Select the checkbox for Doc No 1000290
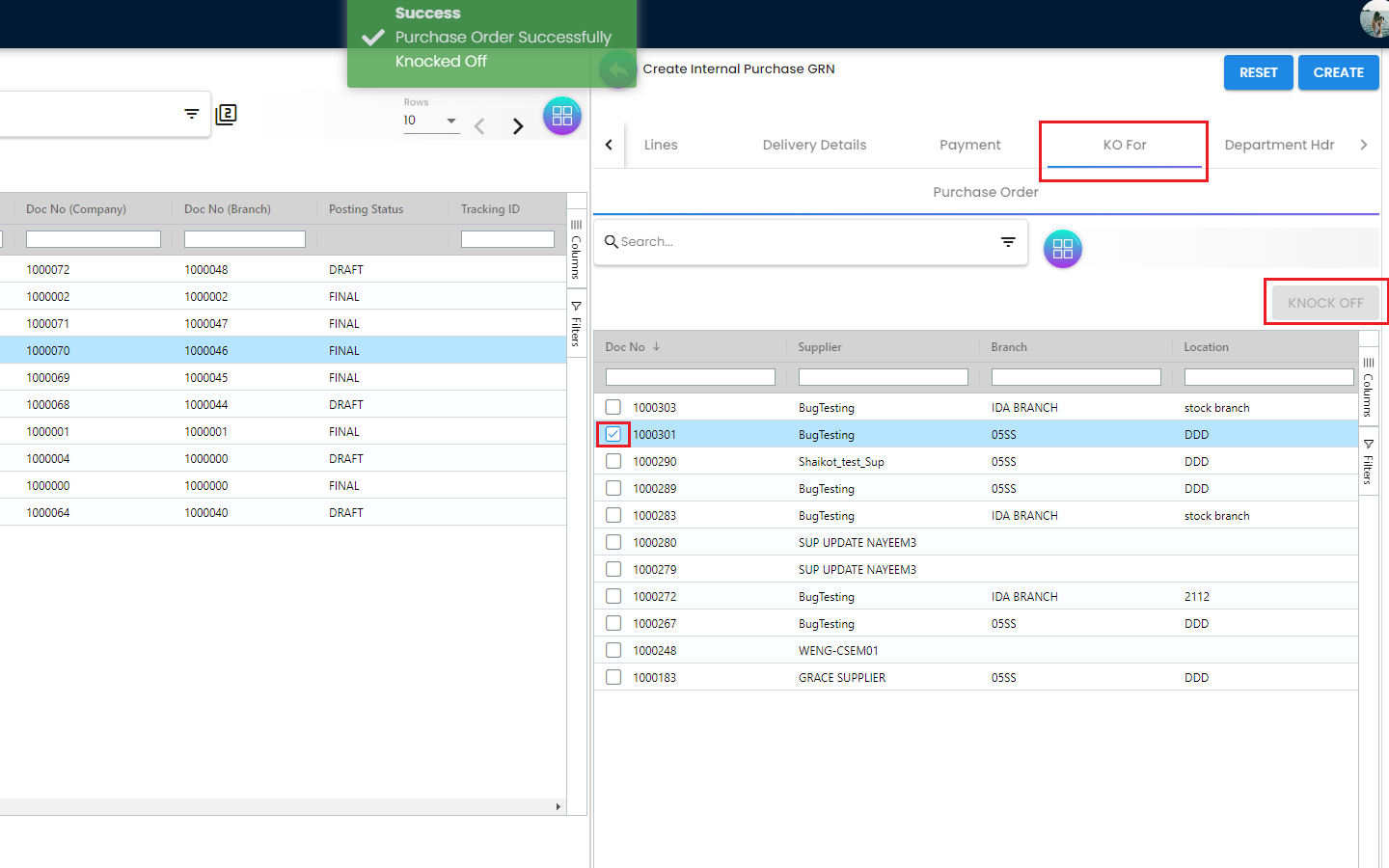The width and height of the screenshot is (1389, 868). pyautogui.click(x=613, y=461)
